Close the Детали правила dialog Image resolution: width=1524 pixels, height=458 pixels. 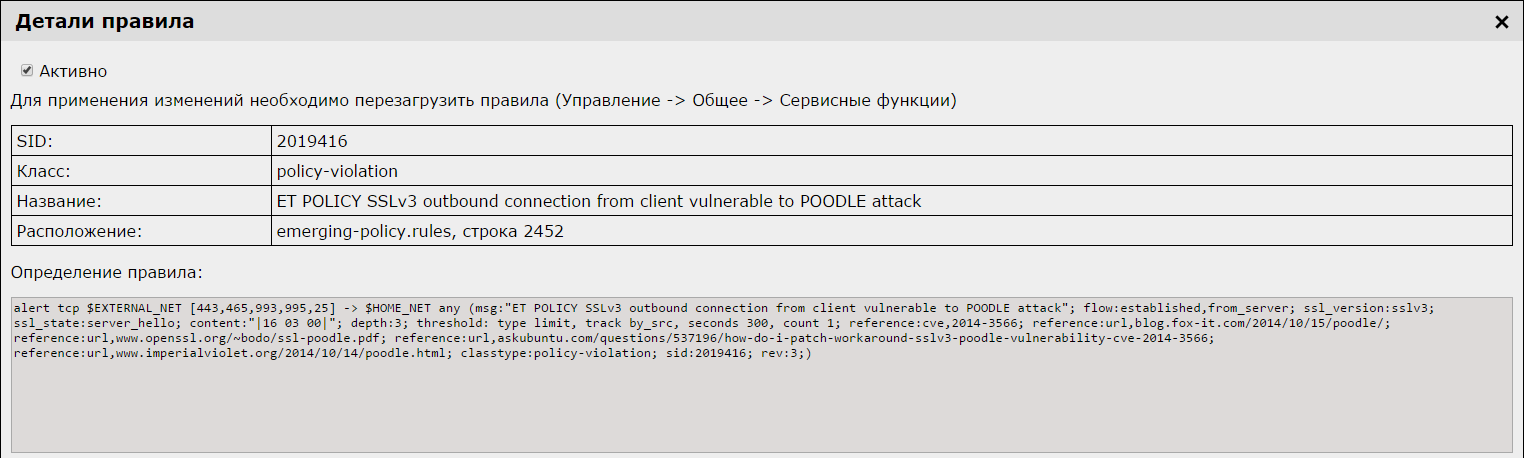point(1501,22)
